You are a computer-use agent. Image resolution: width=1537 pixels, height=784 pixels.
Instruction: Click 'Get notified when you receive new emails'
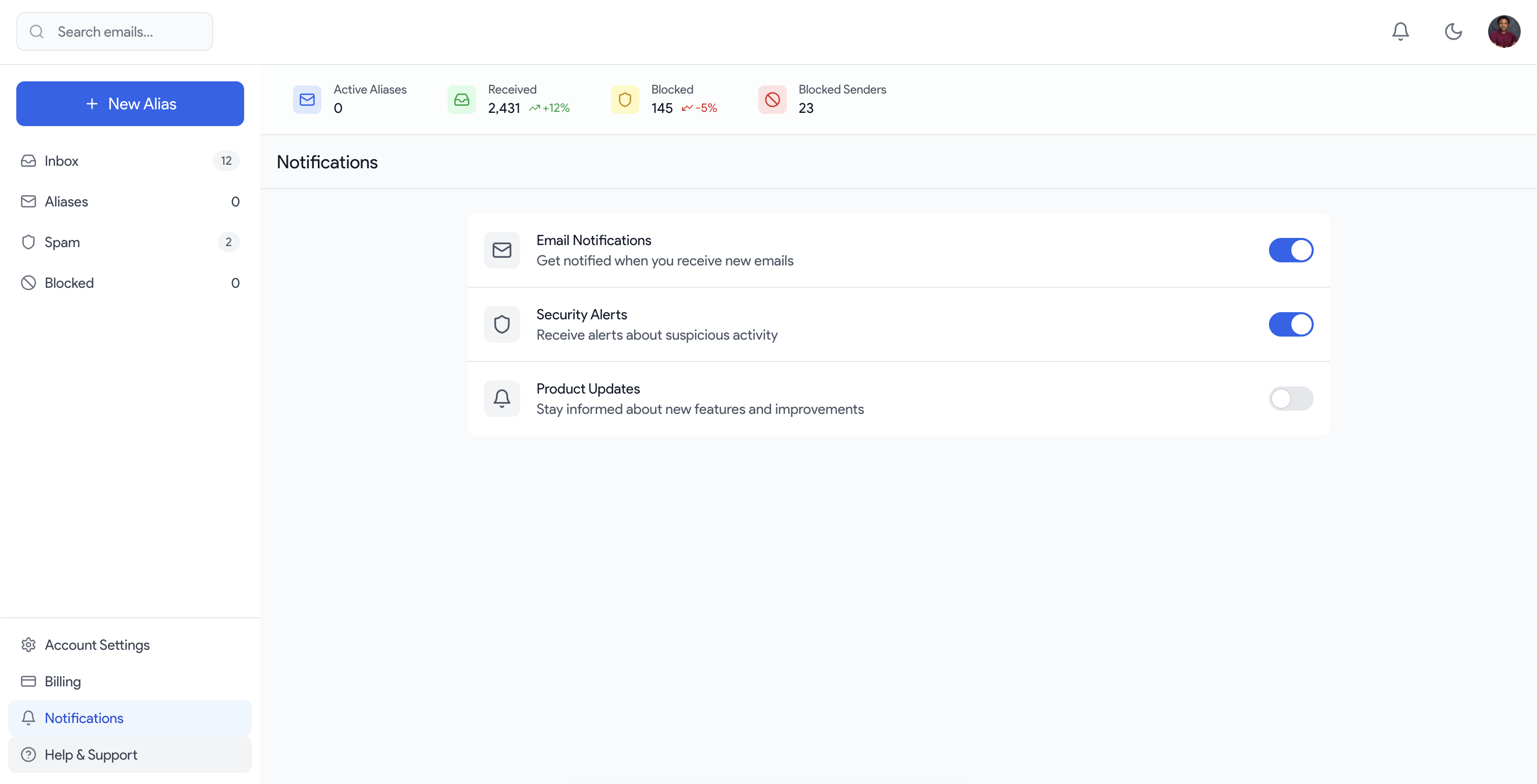pos(665,261)
